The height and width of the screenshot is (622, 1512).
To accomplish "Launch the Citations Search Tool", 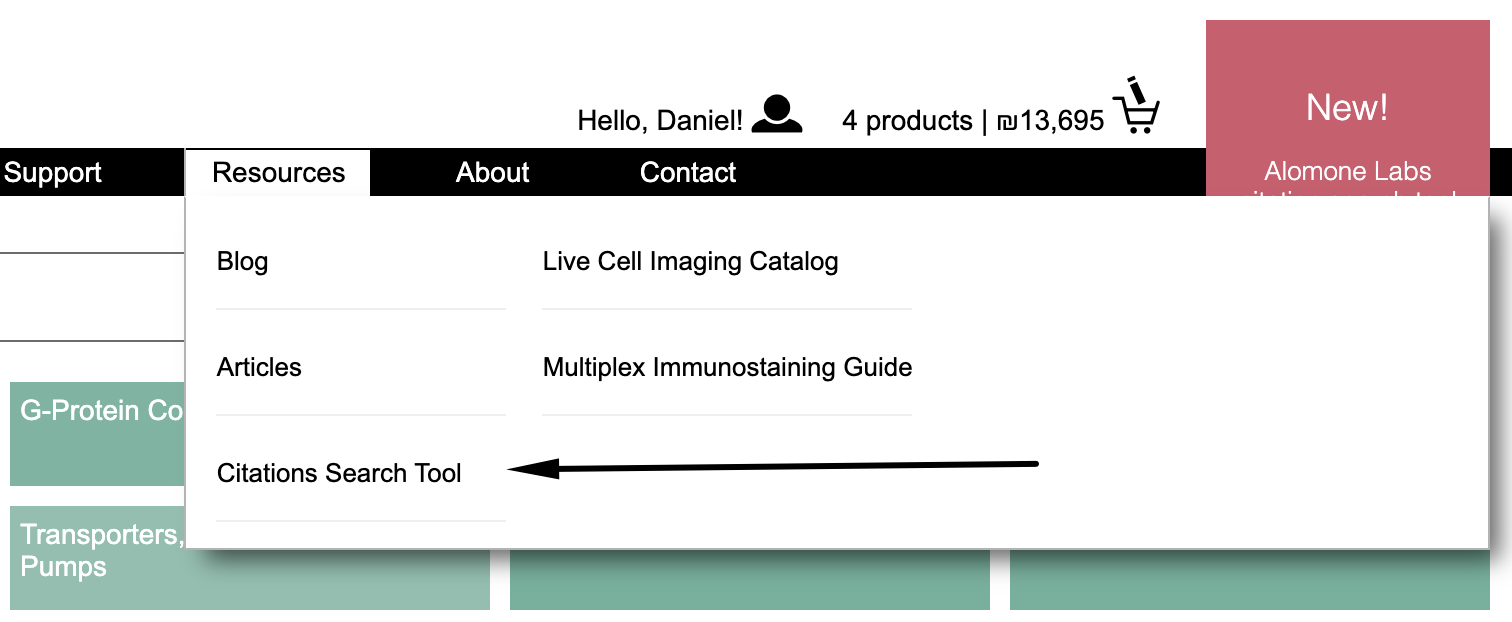I will 339,473.
